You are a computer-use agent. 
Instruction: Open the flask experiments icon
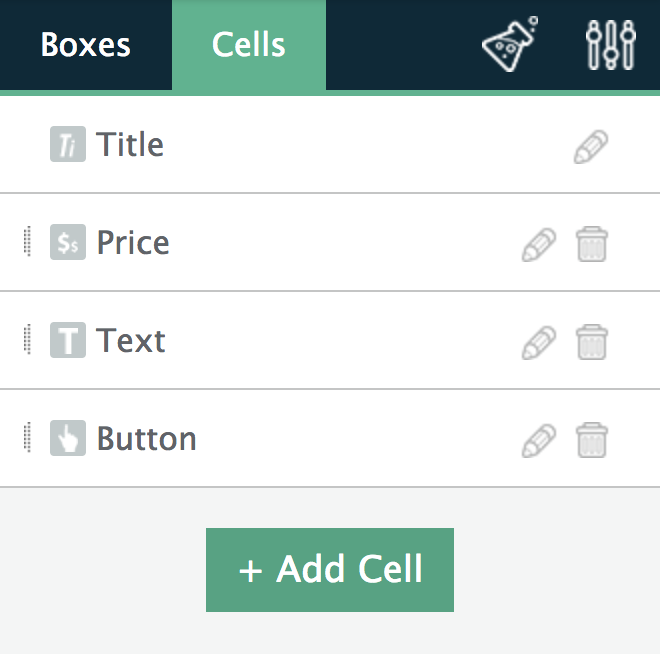(x=510, y=44)
